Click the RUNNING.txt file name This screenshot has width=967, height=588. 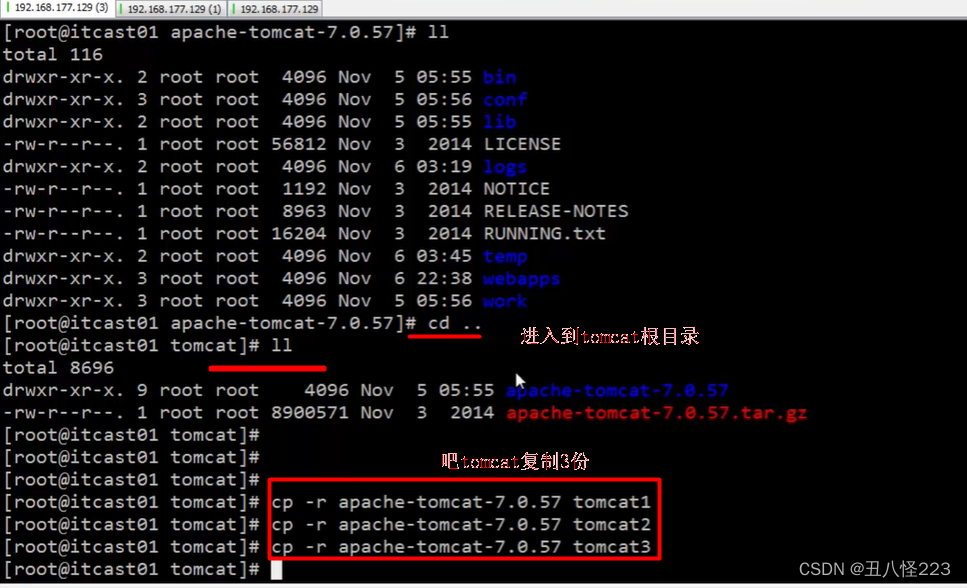pyautogui.click(x=544, y=234)
